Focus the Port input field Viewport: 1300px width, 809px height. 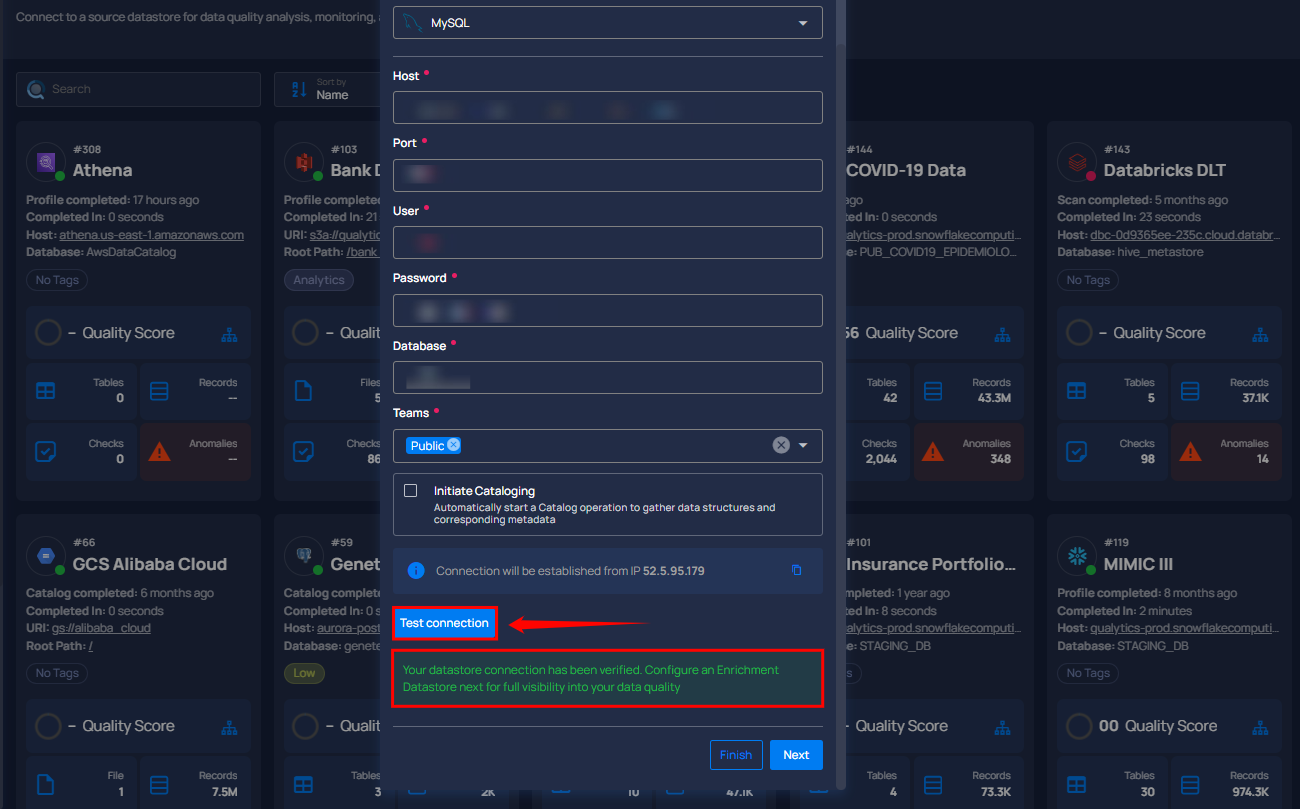point(608,175)
